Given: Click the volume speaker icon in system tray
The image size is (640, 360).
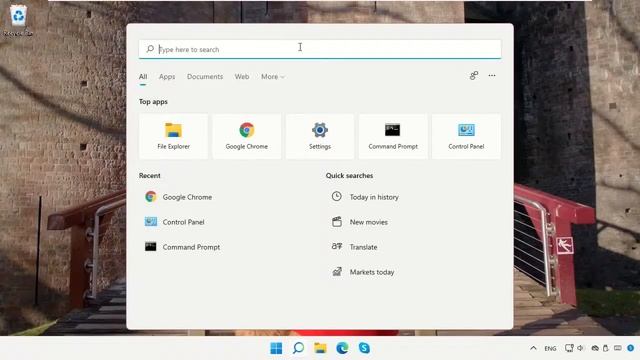Looking at the screenshot, I should click(580, 348).
